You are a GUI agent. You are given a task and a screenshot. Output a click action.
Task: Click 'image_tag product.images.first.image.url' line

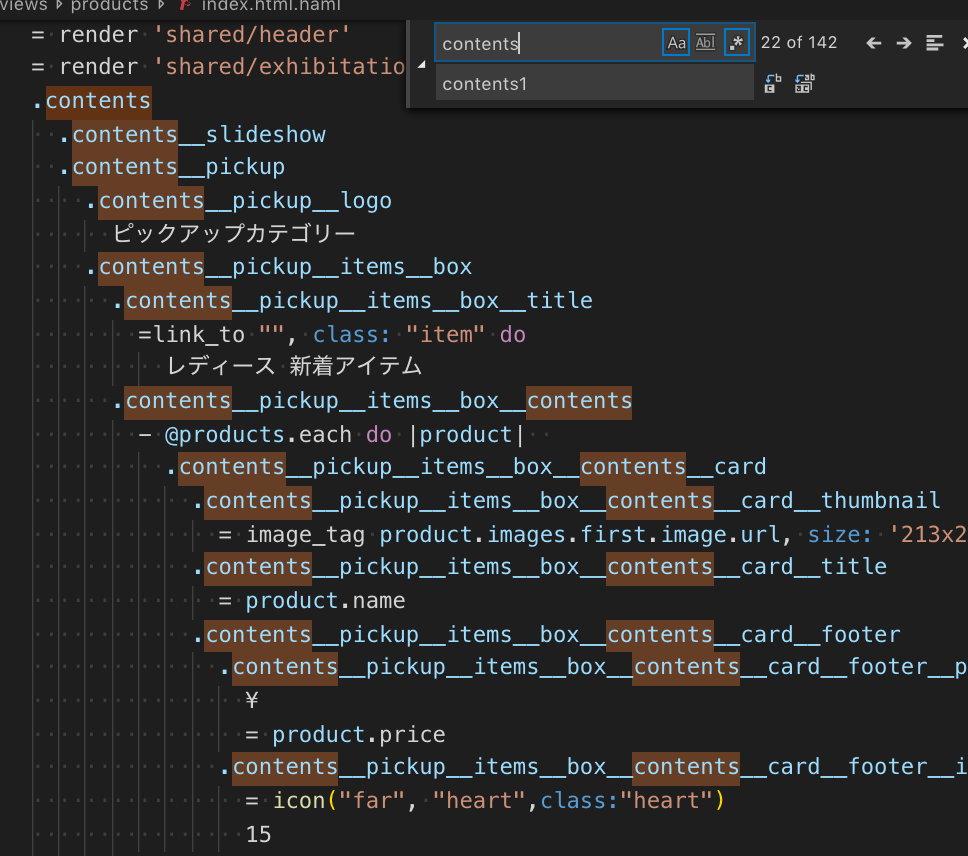click(x=593, y=534)
